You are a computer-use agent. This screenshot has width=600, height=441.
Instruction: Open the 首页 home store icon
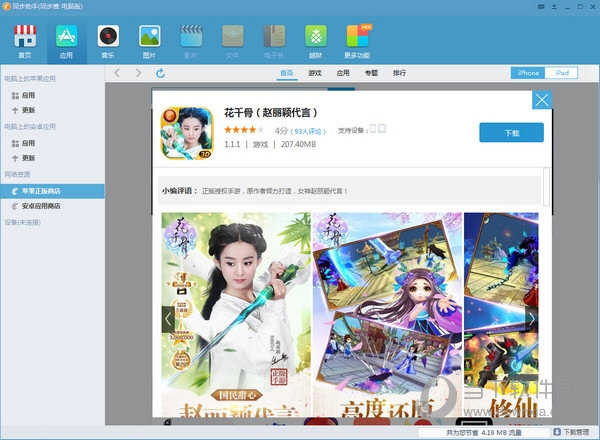click(25, 41)
